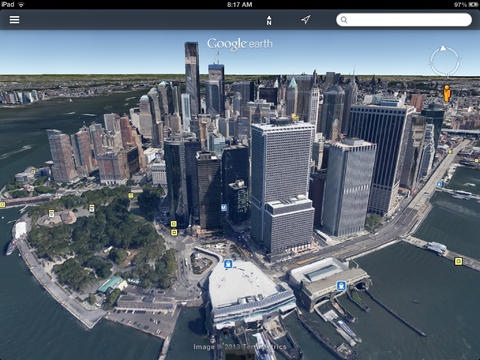The height and width of the screenshot is (360, 480).
Task: Tap the blue ferry icon on the right-hand terminal
Action: (341, 286)
